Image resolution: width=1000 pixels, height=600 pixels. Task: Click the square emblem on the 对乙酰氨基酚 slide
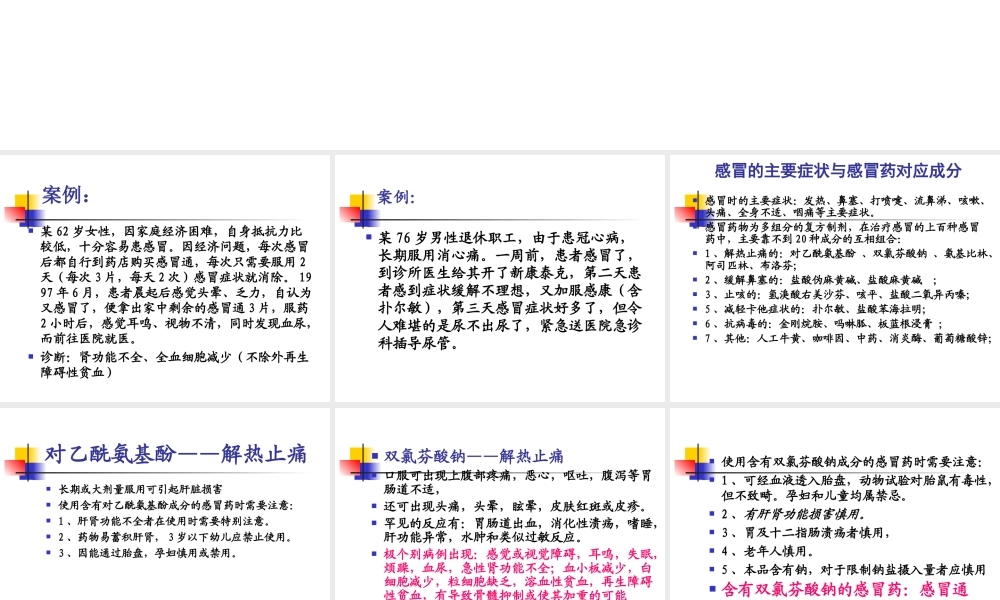click(x=20, y=460)
